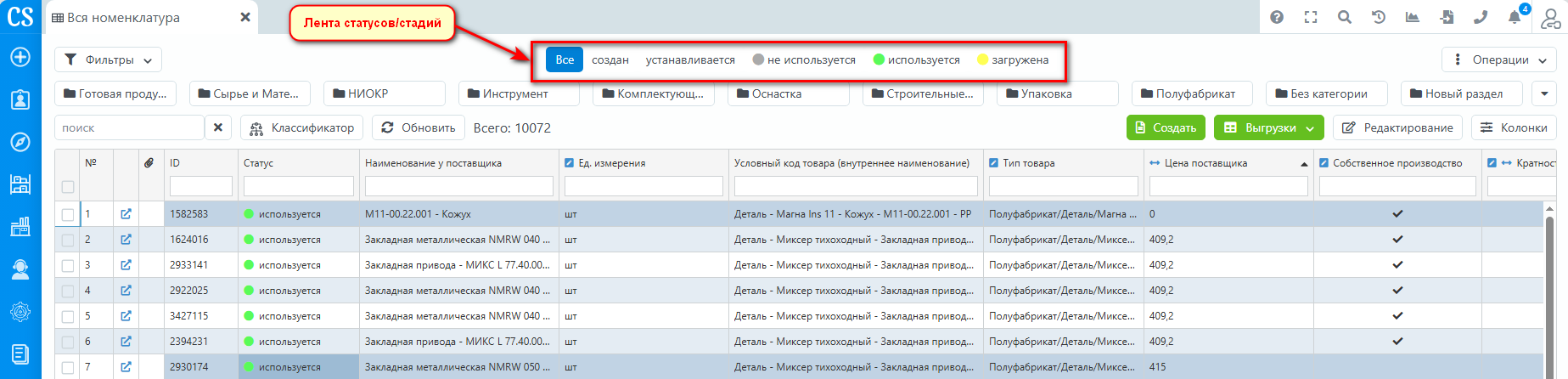Clear search field with X icon
Viewport: 1568px width, 379px height.
point(218,127)
